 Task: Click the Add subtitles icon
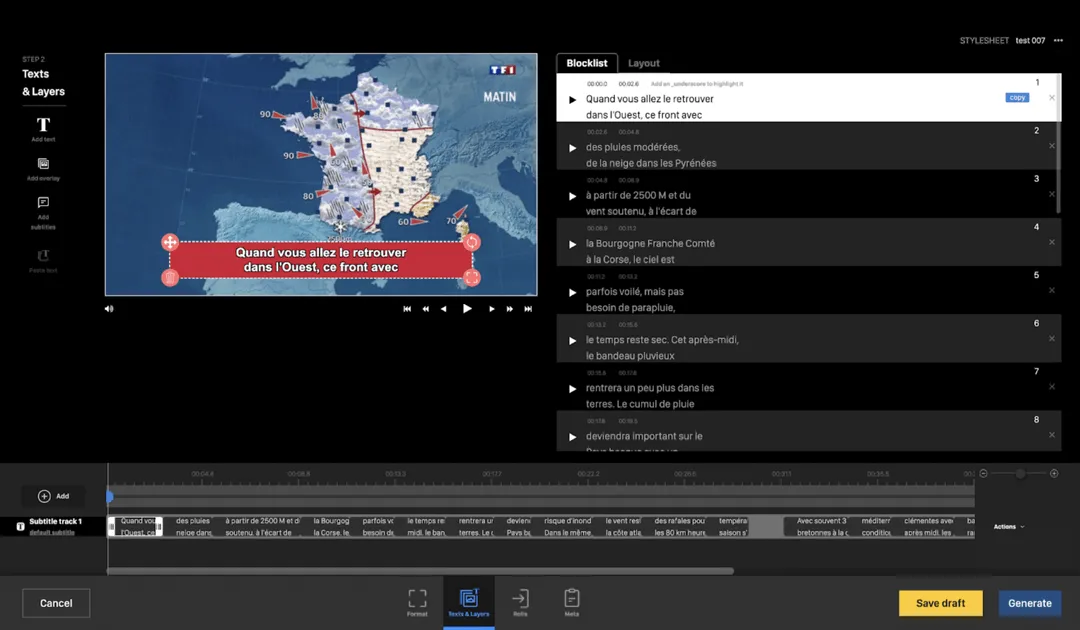click(x=43, y=203)
